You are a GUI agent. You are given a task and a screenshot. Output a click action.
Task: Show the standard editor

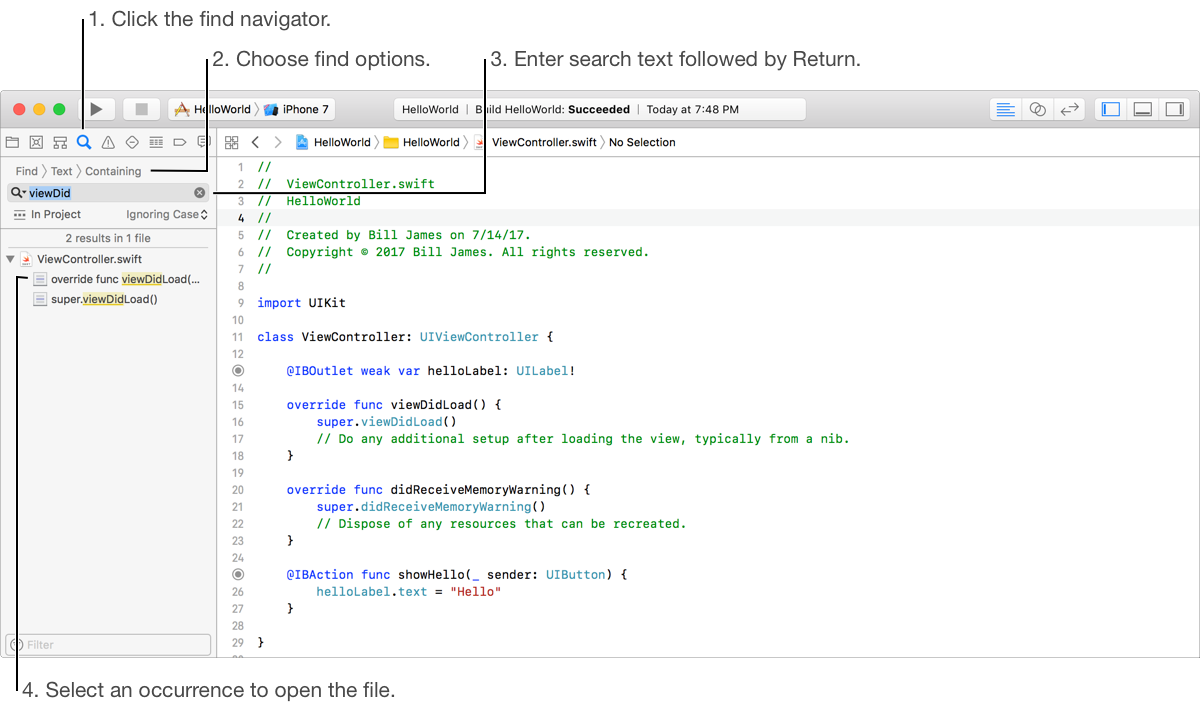tap(1006, 109)
